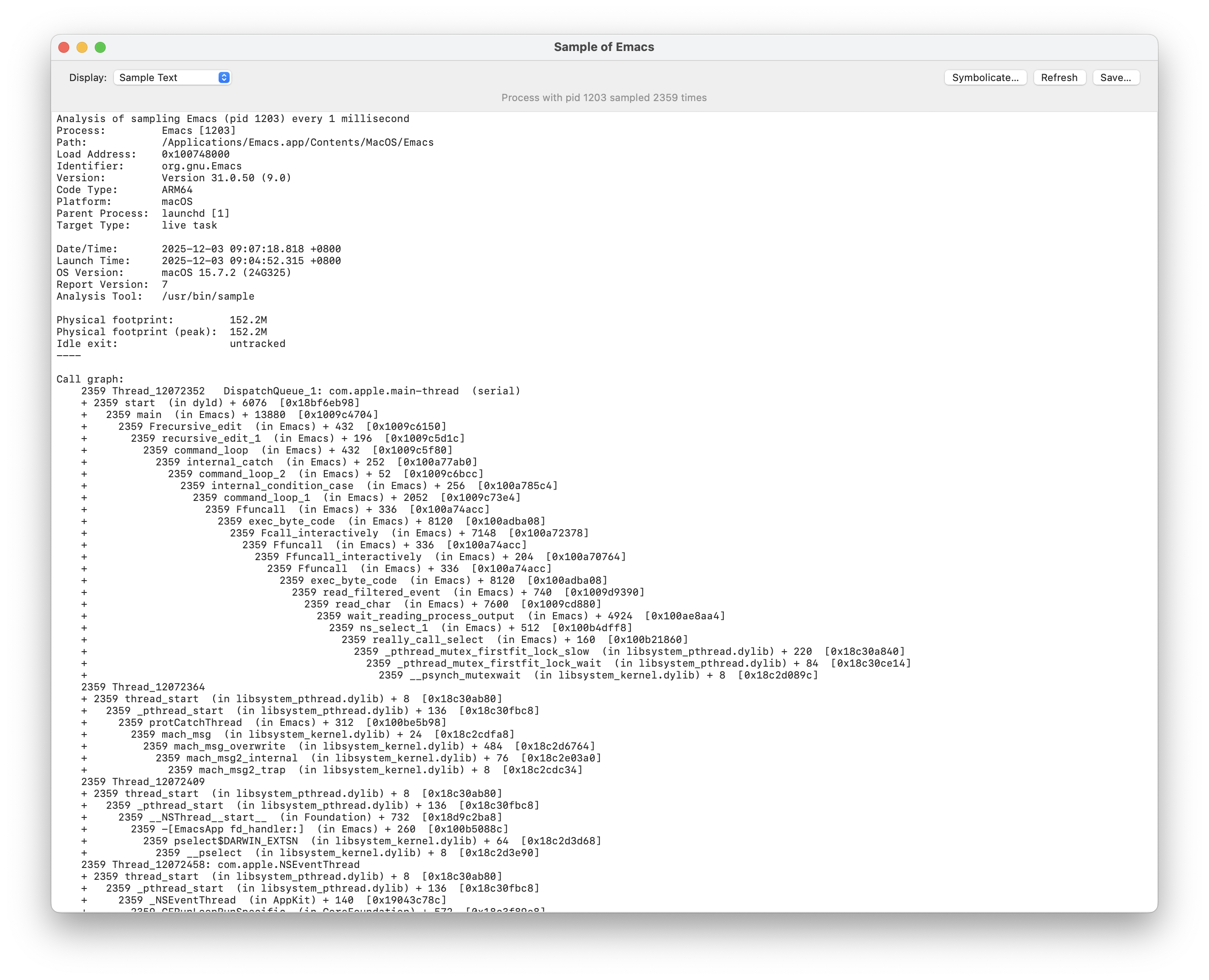Viewport: 1209px width, 980px height.
Task: Click the 'Call graph:' heading line
Action: (x=90, y=379)
